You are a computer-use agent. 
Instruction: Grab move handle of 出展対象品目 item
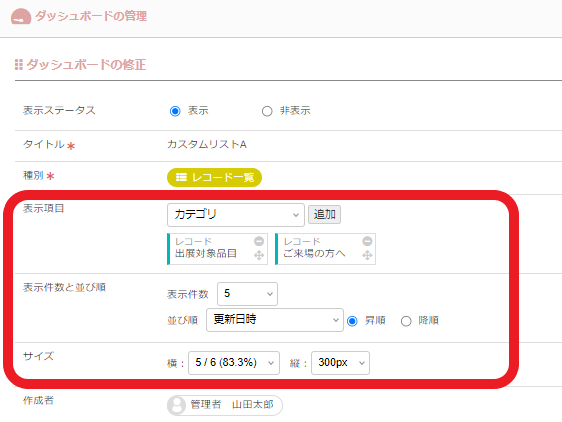(259, 255)
